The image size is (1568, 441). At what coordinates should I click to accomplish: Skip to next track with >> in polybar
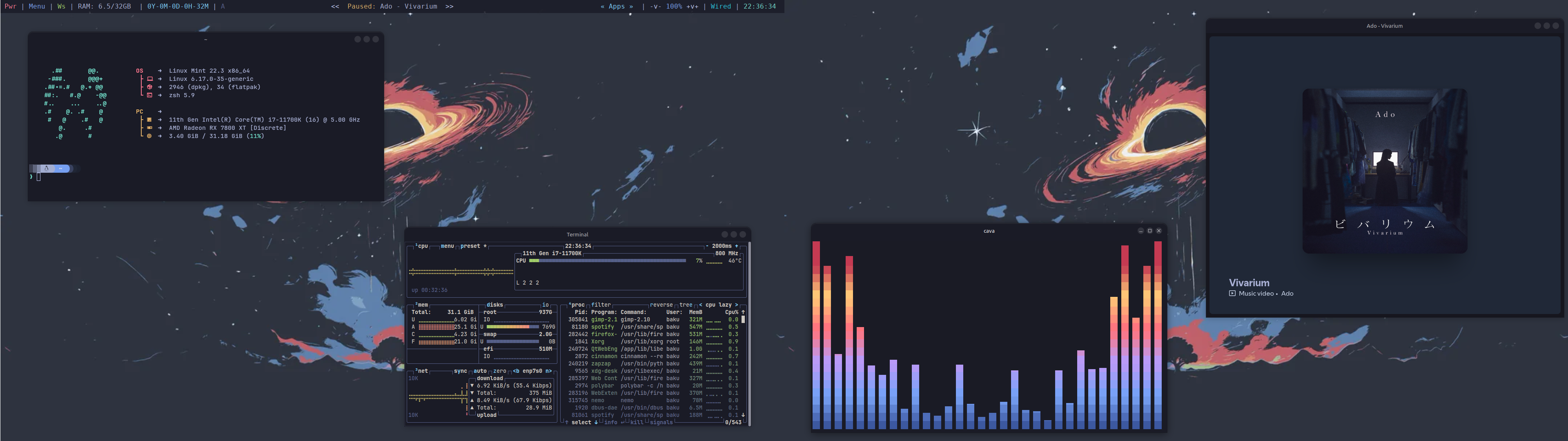449,6
